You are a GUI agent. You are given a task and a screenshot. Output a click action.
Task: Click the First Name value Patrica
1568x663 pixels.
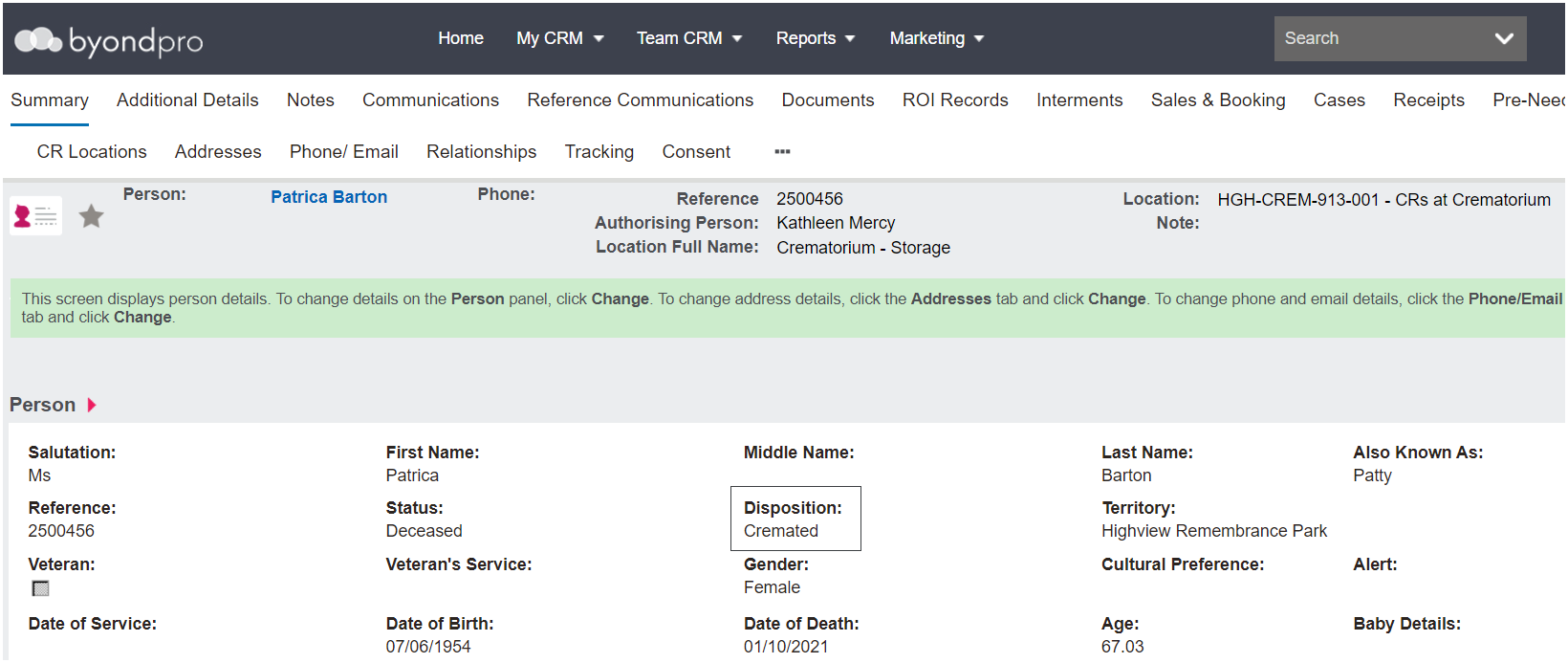coord(412,475)
